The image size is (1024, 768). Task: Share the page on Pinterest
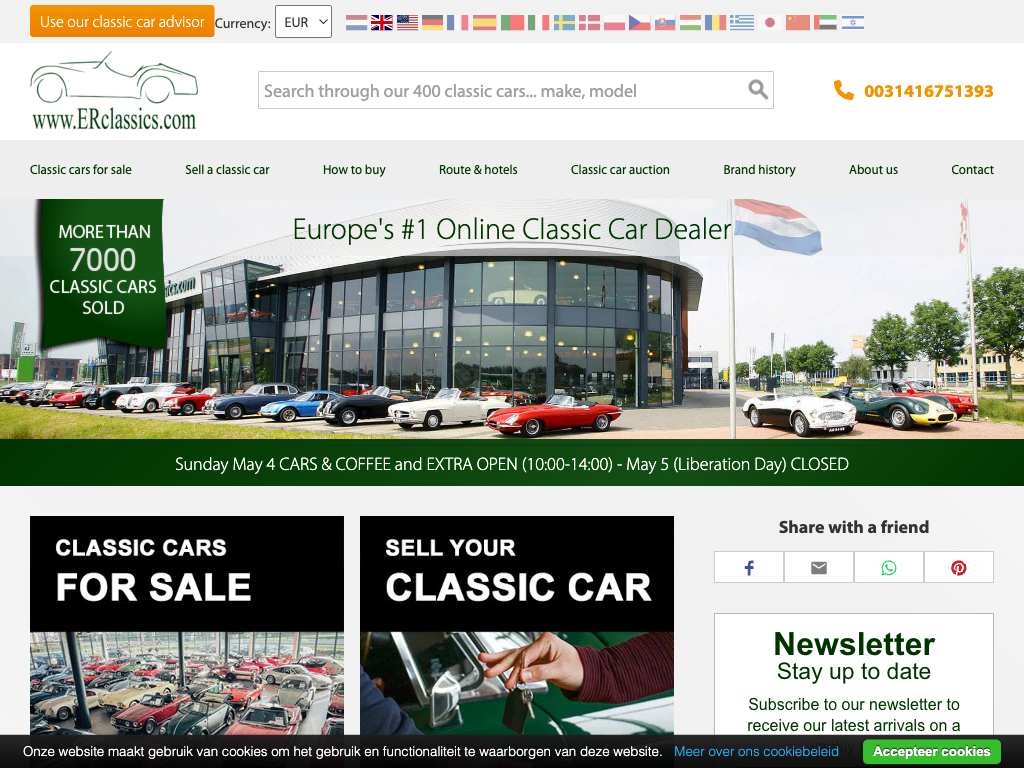pyautogui.click(x=959, y=567)
